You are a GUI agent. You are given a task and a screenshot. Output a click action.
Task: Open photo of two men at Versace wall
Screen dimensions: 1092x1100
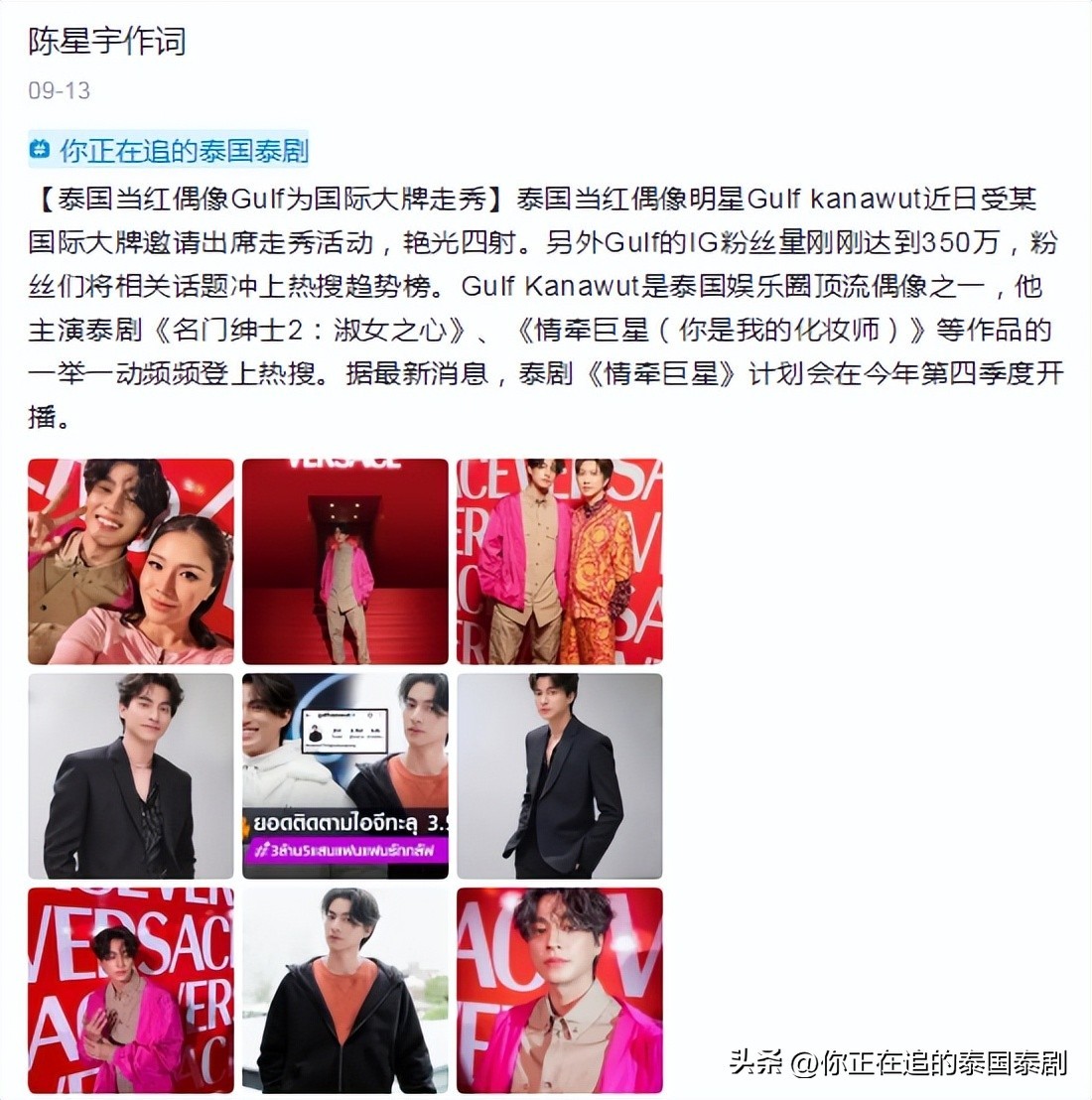559,561
